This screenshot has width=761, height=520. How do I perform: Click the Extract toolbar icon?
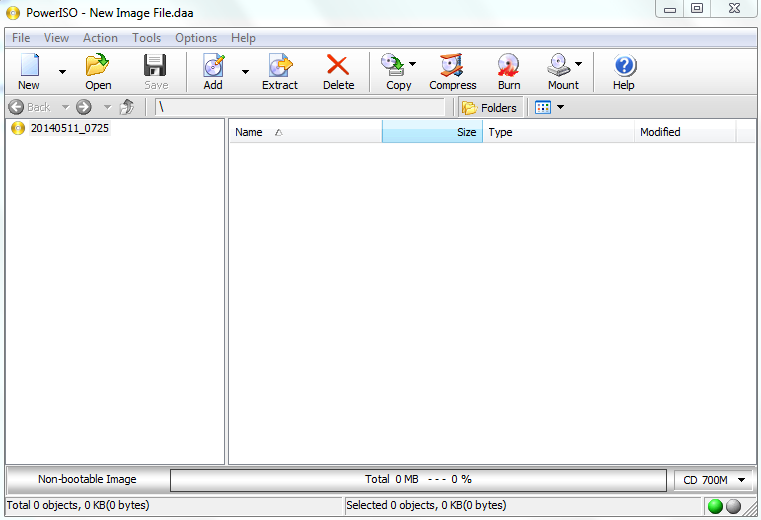[281, 65]
